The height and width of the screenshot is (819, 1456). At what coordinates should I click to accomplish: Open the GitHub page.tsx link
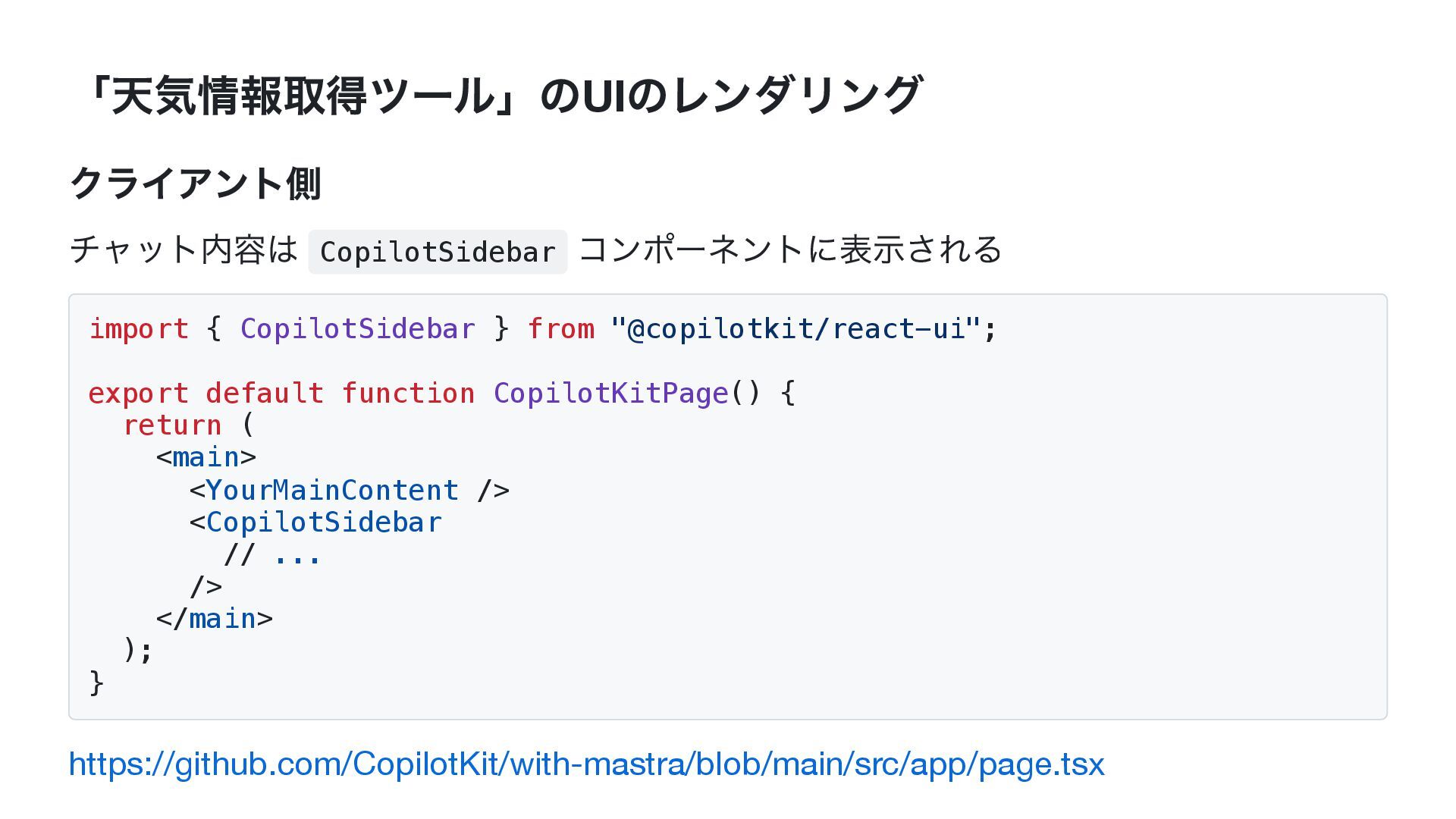(586, 764)
